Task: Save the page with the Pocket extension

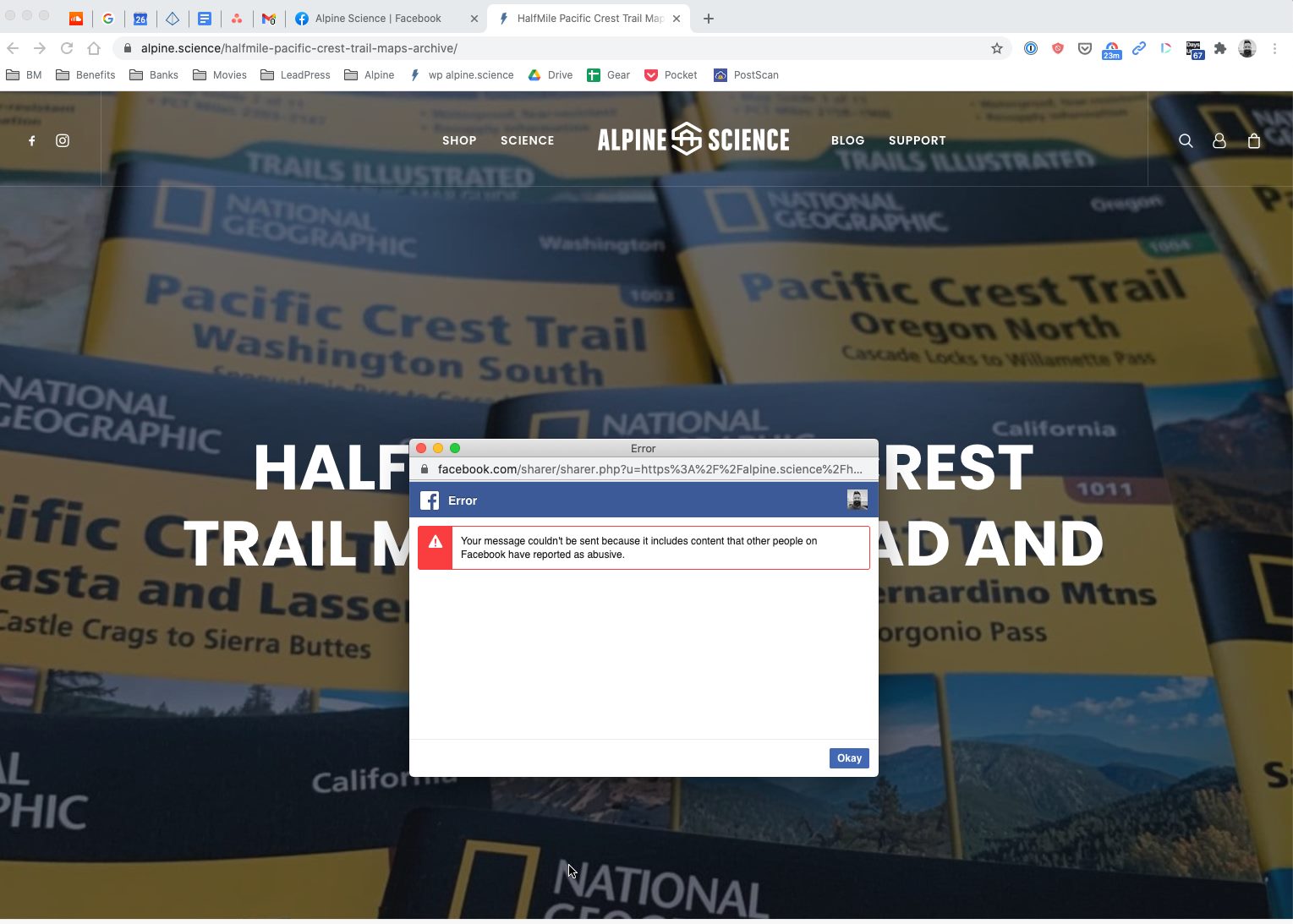Action: pyautogui.click(x=1085, y=48)
